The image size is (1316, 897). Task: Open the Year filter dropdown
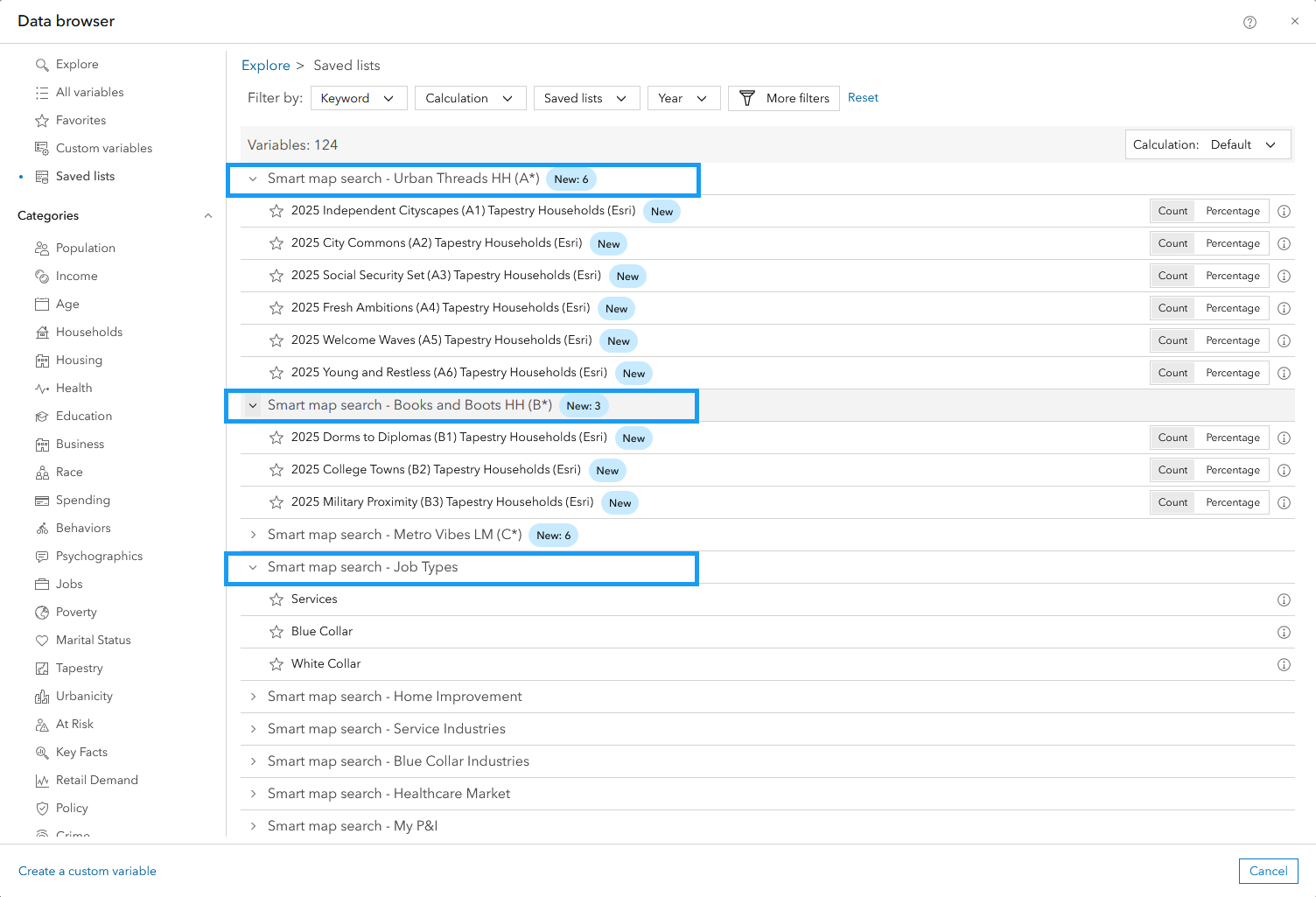point(683,98)
